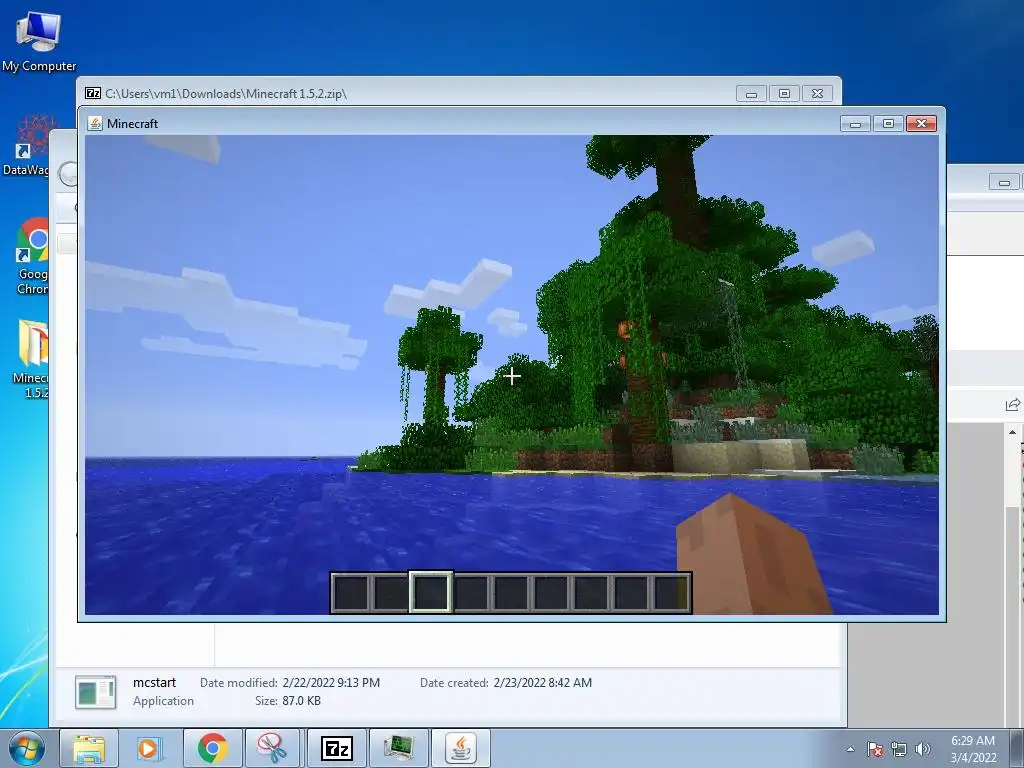Image resolution: width=1024 pixels, height=768 pixels.
Task: Show hidden system tray icons
Action: point(850,749)
